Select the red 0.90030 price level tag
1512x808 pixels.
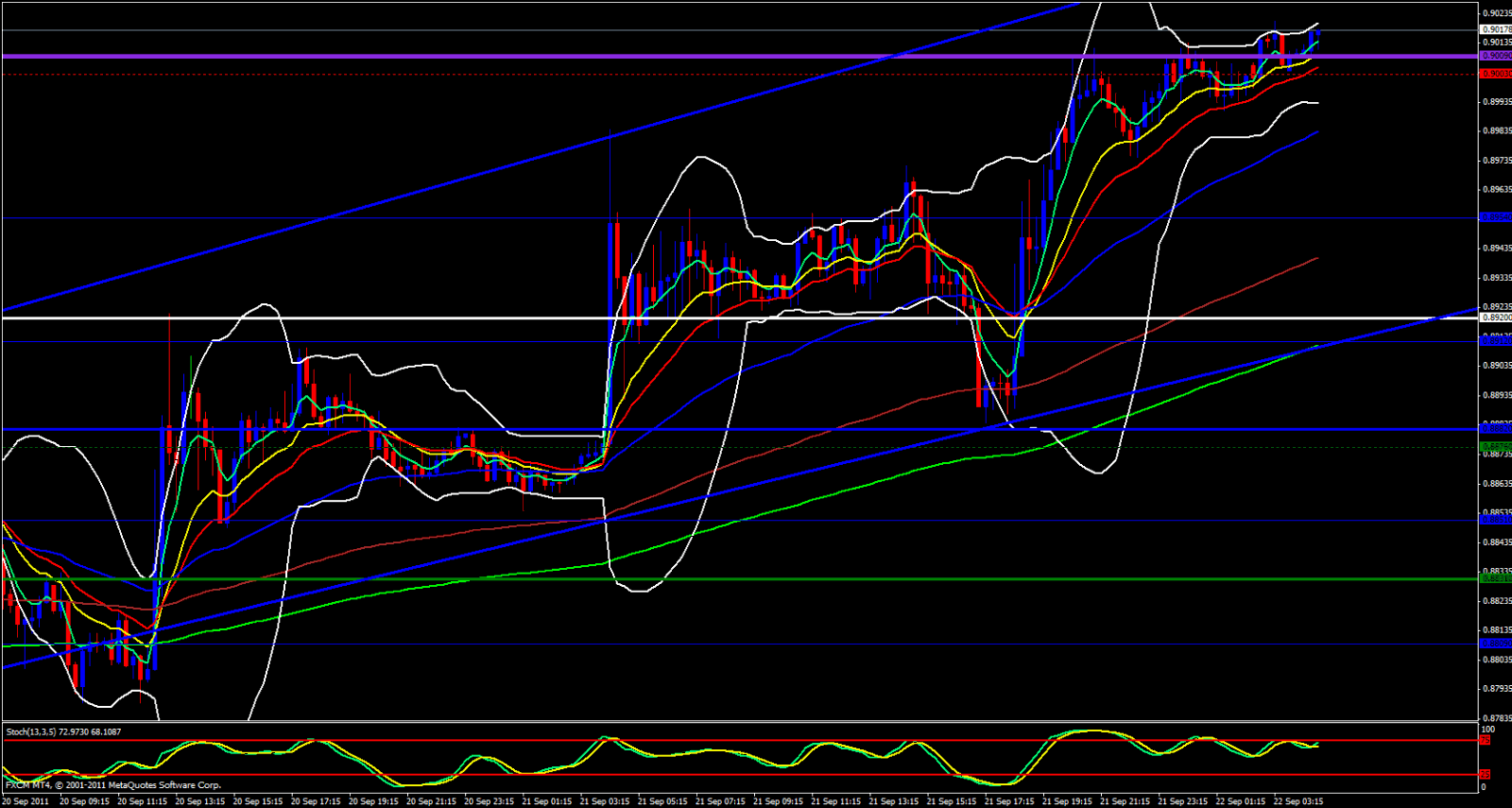tap(1494, 74)
